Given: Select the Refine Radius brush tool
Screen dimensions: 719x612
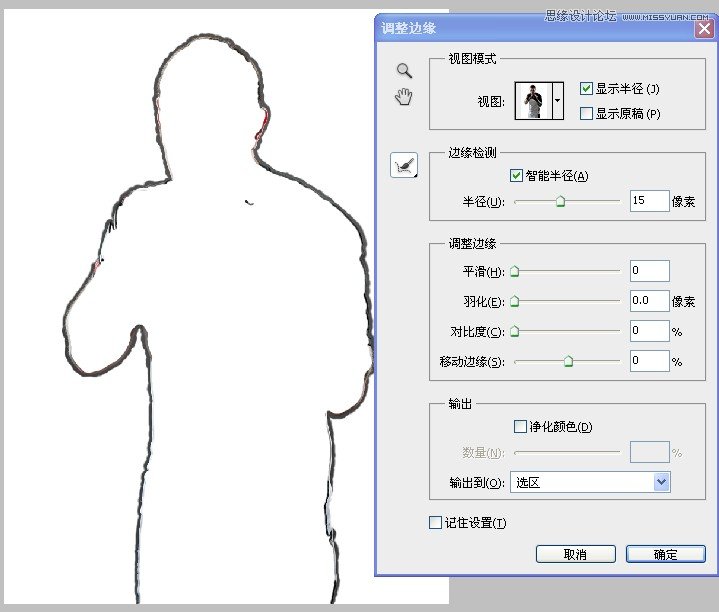Looking at the screenshot, I should [404, 165].
